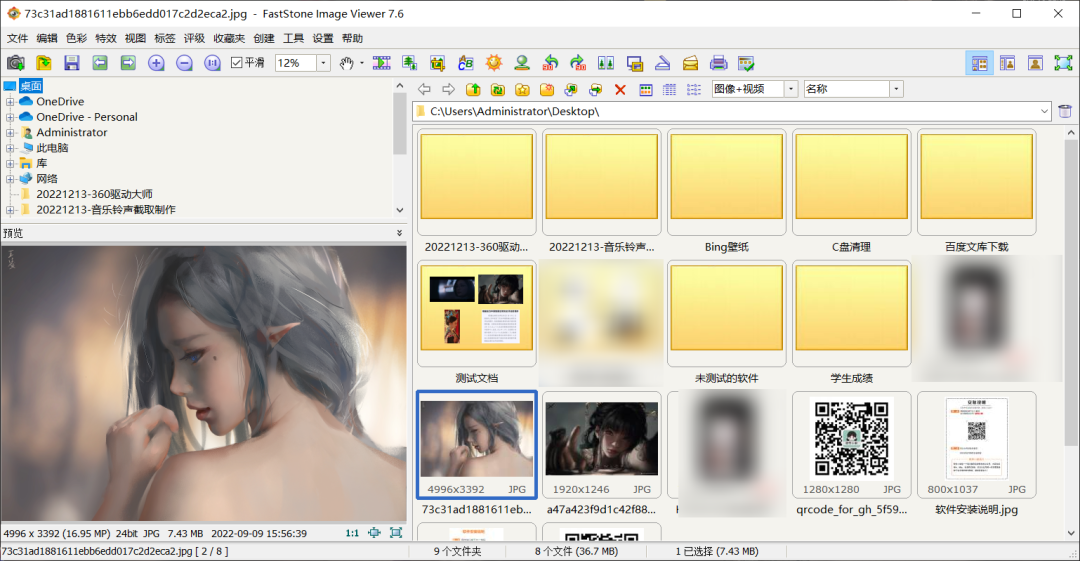Viewport: 1080px width, 561px height.
Task: Go to previous image with green left arrow
Action: [x=100, y=63]
